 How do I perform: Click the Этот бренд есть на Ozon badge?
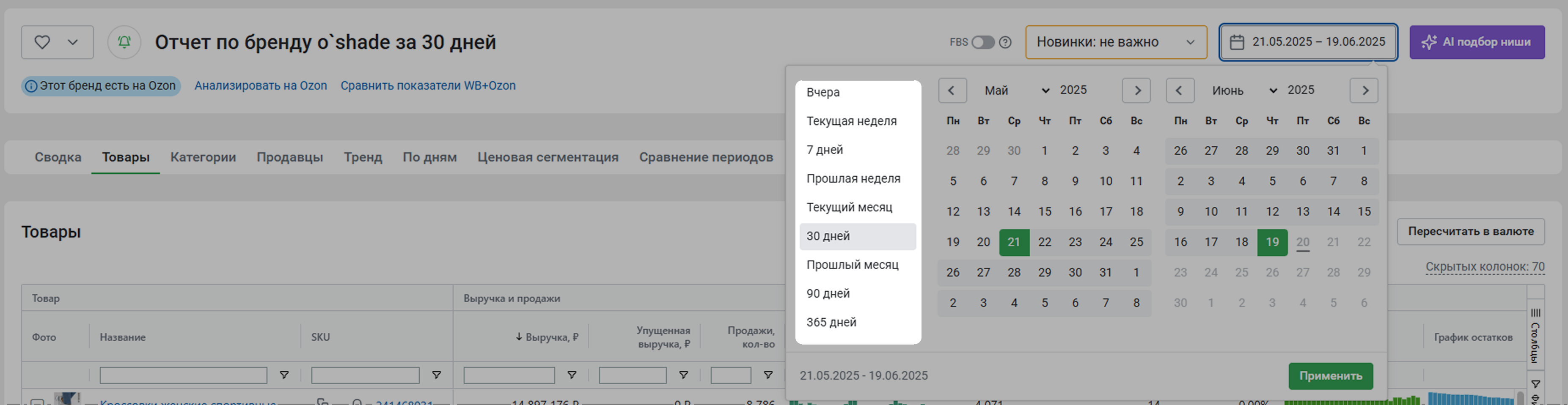101,86
